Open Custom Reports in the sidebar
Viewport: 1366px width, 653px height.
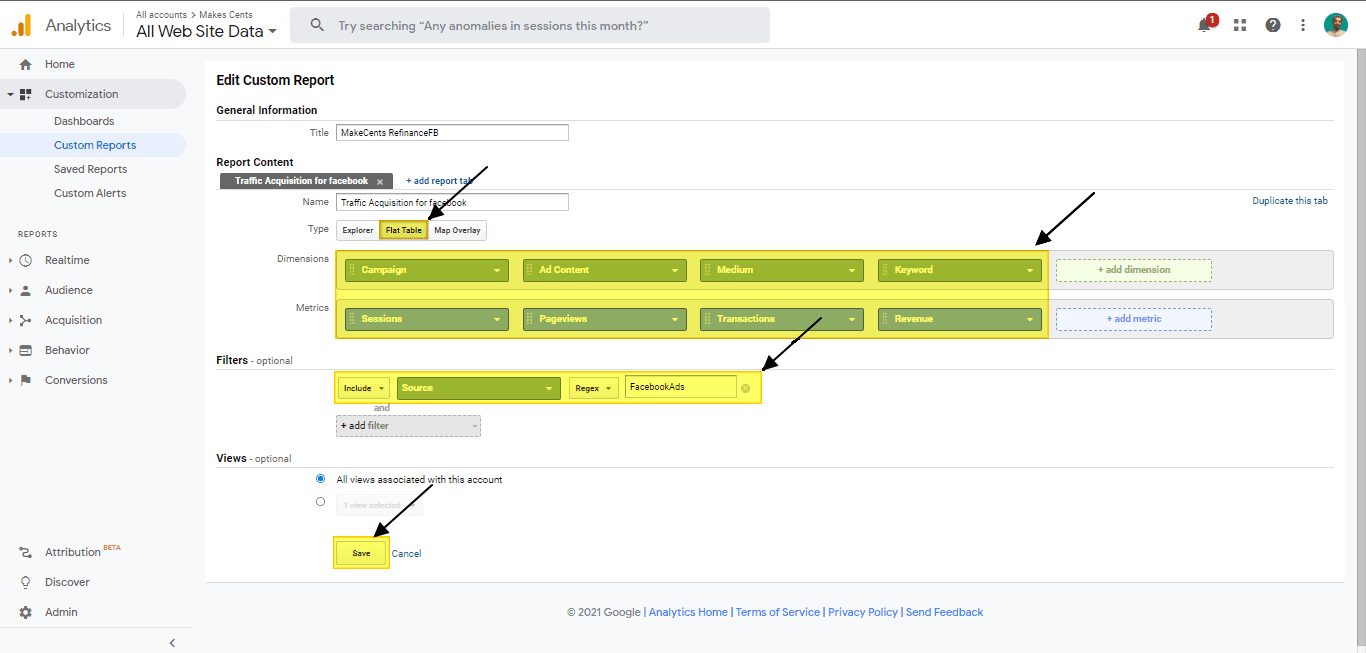click(x=95, y=145)
